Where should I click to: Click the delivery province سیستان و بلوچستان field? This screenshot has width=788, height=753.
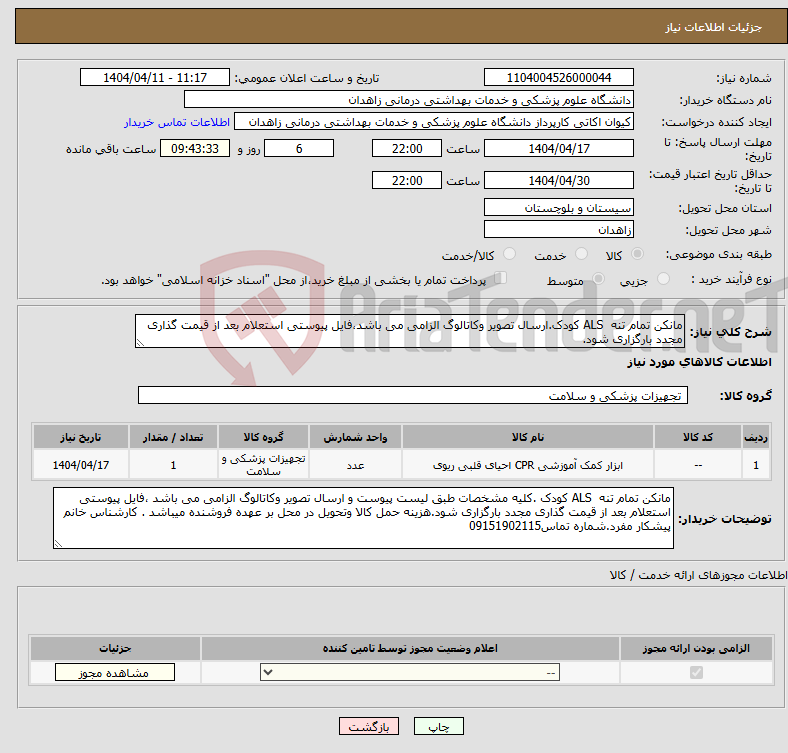click(558, 208)
